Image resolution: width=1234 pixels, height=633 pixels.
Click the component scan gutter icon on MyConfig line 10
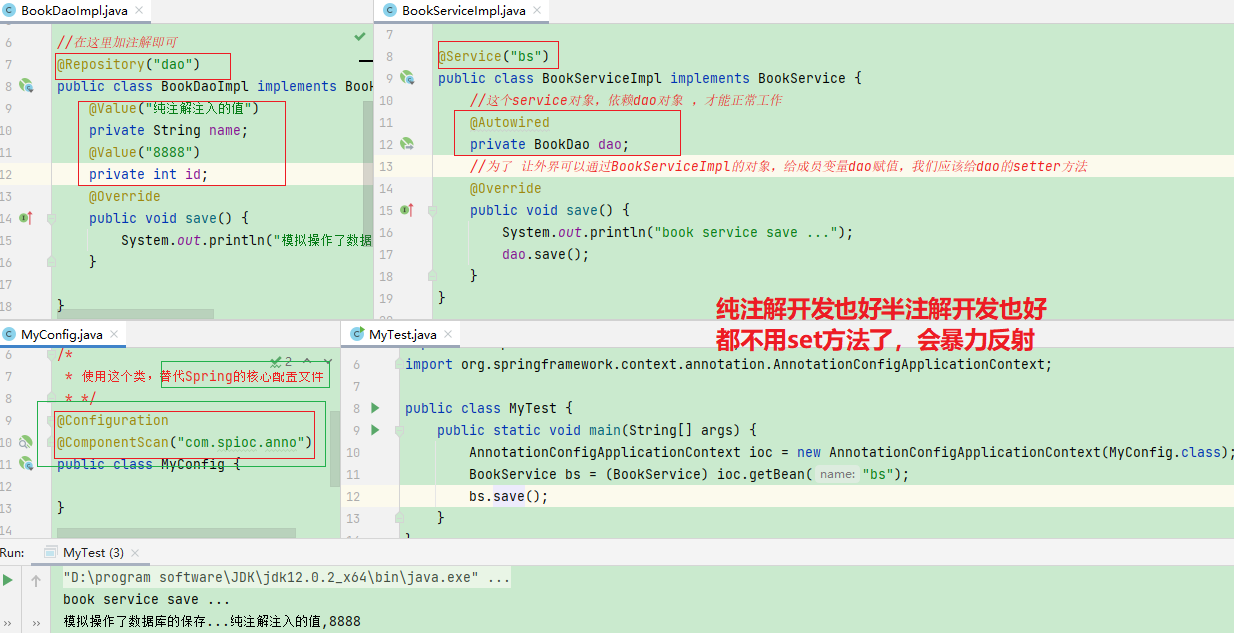pyautogui.click(x=27, y=442)
